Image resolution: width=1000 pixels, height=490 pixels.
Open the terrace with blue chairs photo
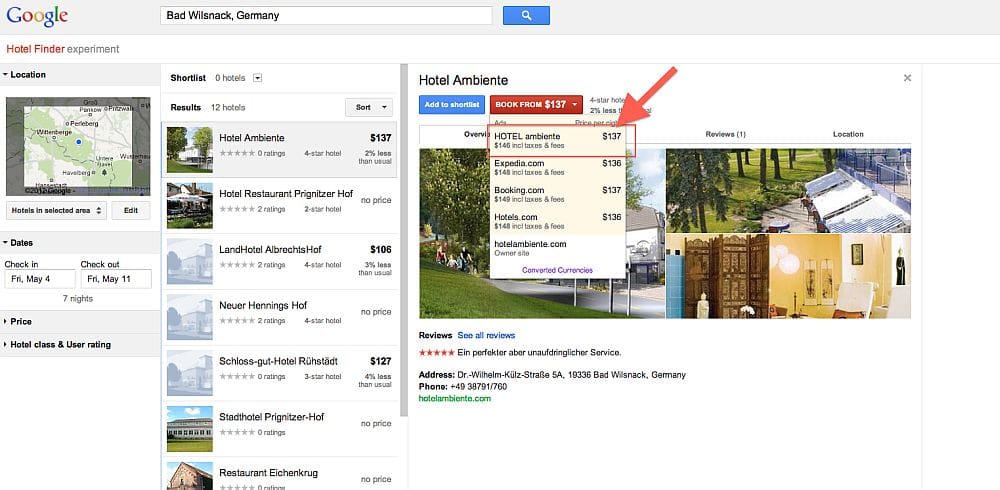pyautogui.click(x=788, y=191)
